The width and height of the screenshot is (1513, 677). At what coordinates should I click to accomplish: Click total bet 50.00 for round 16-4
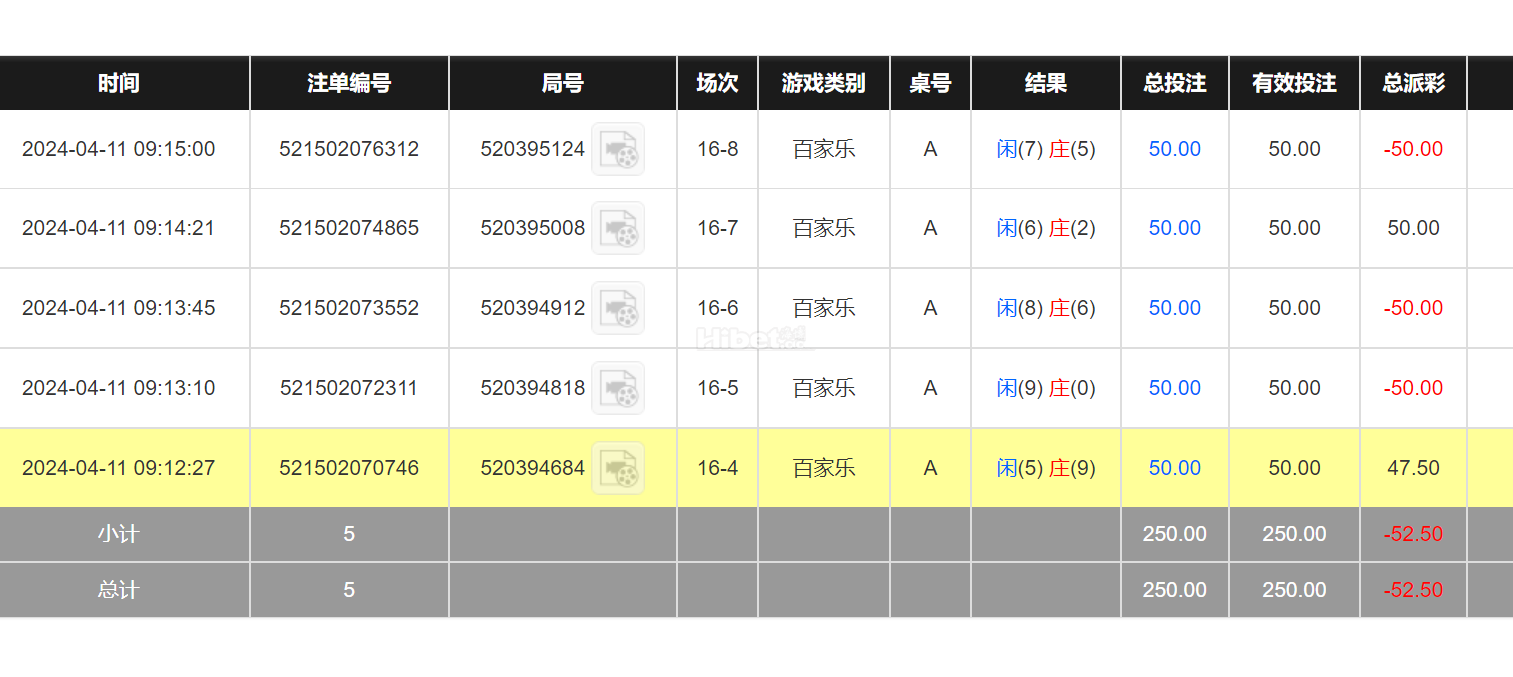click(x=1175, y=468)
